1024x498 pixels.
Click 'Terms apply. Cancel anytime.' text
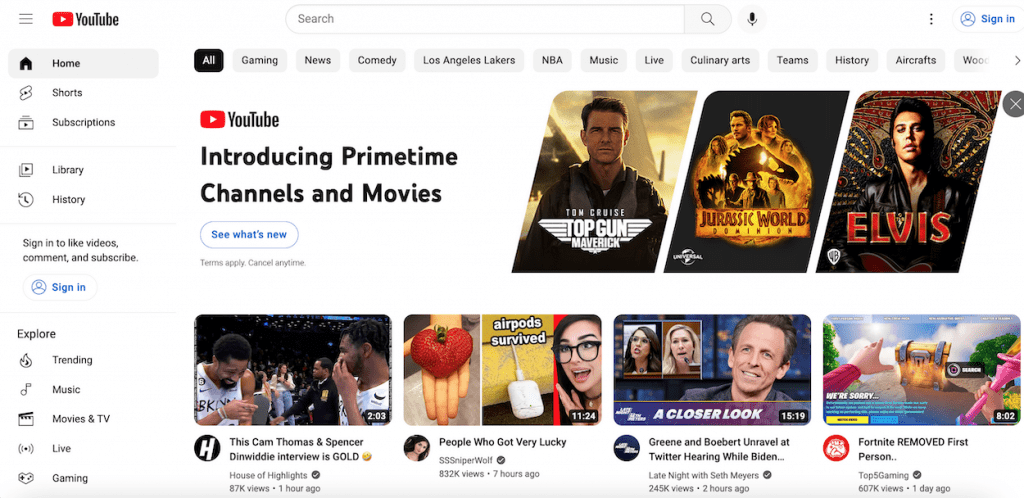click(253, 263)
